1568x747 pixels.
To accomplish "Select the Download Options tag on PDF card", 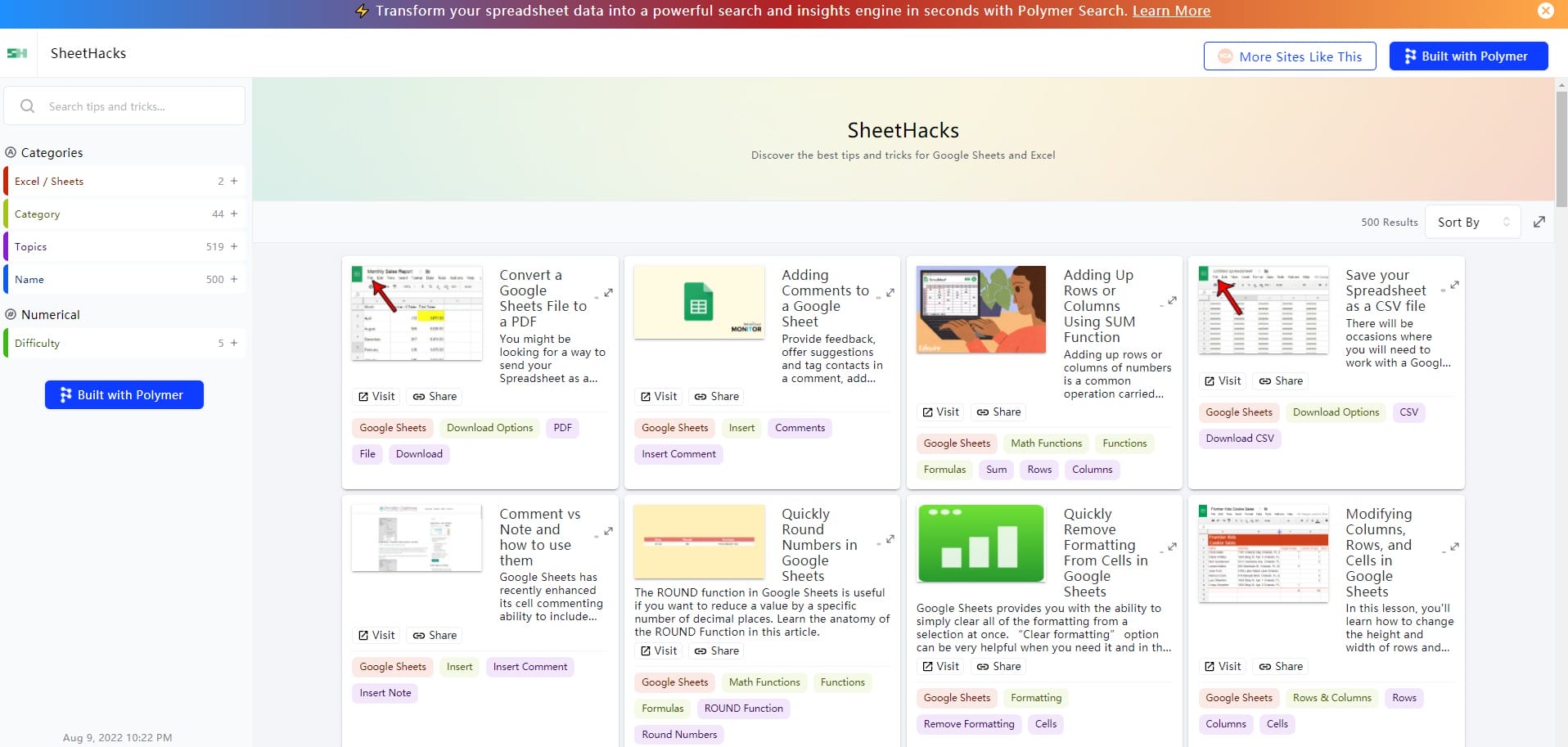I will click(489, 428).
